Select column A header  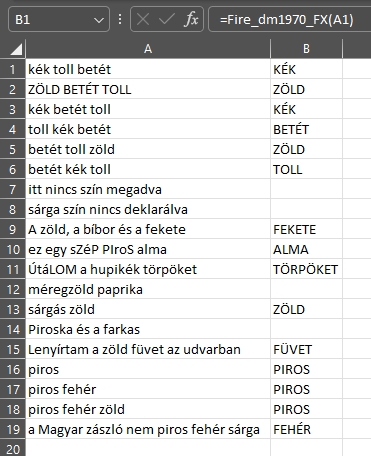click(x=148, y=49)
